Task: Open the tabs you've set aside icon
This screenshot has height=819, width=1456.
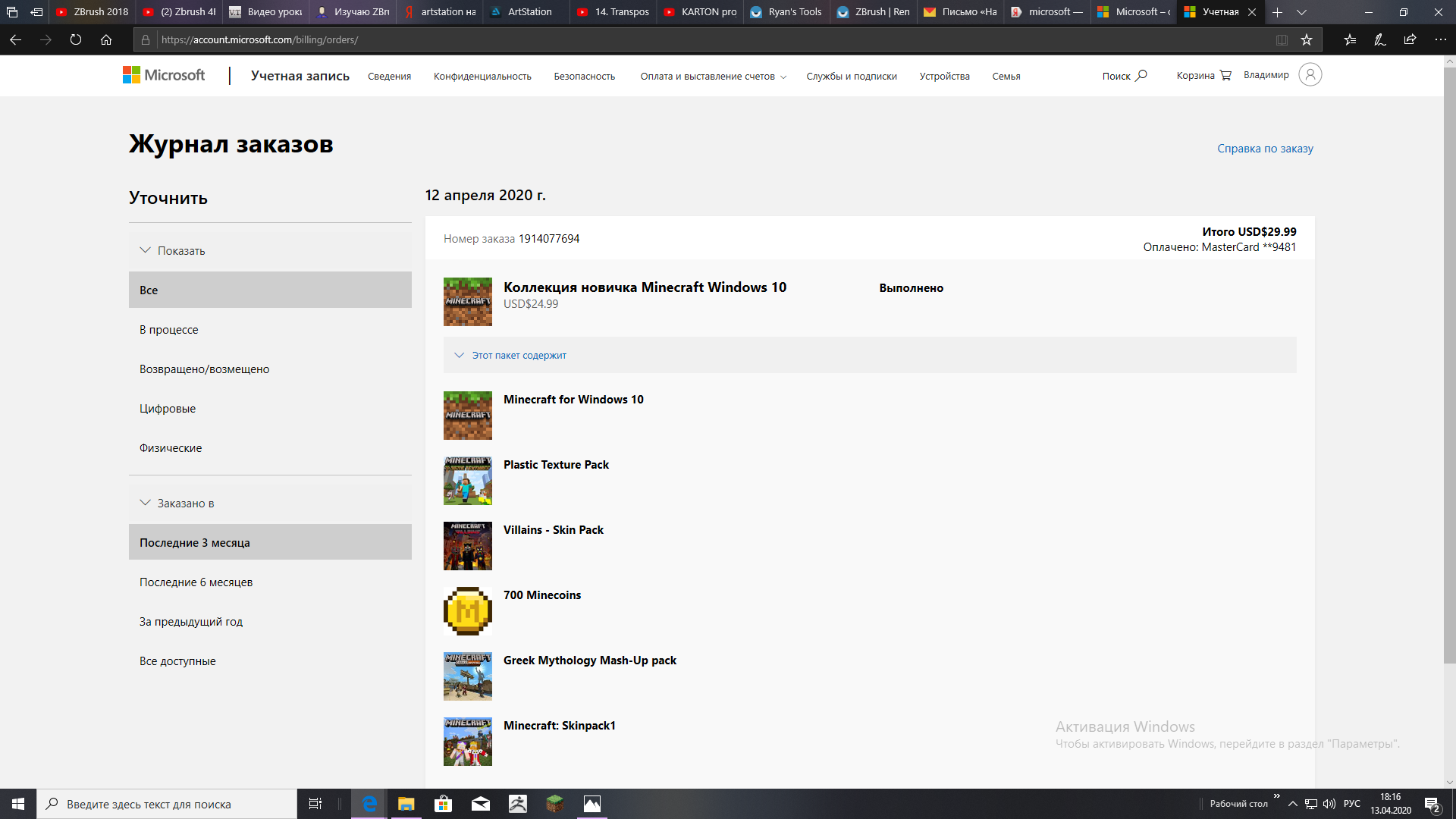Action: 12,12
